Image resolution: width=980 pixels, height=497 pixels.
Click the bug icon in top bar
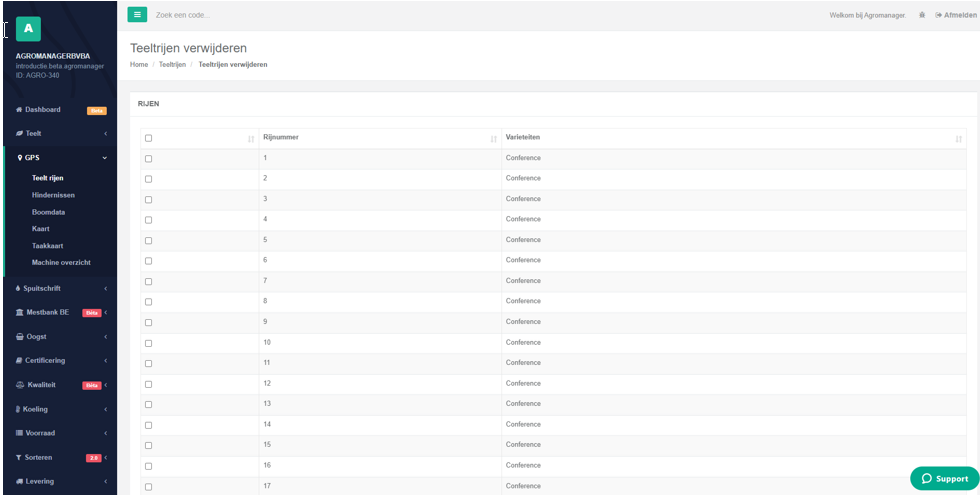tap(922, 15)
